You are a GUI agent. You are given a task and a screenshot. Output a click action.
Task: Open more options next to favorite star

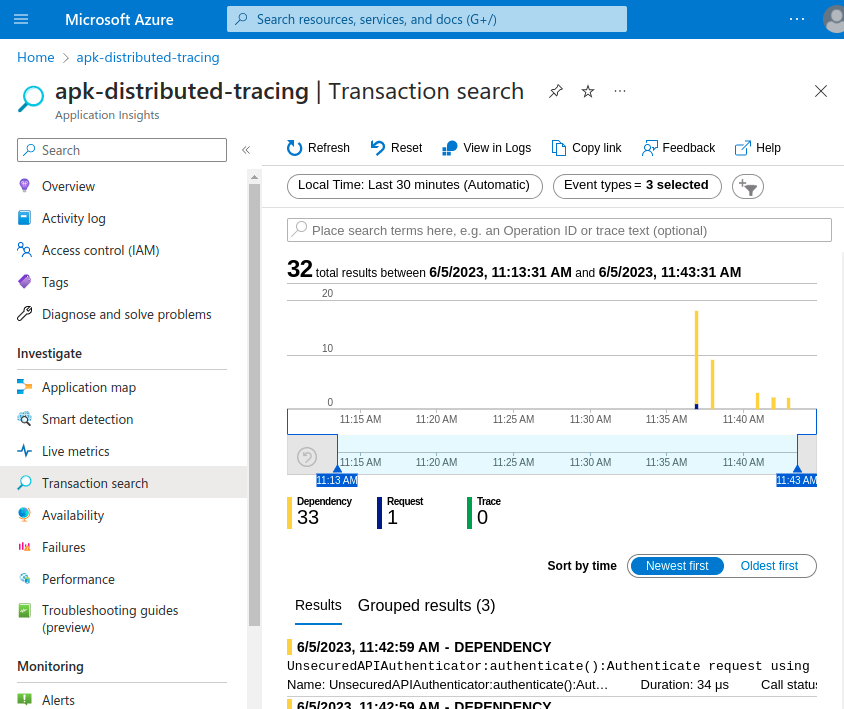tap(620, 92)
